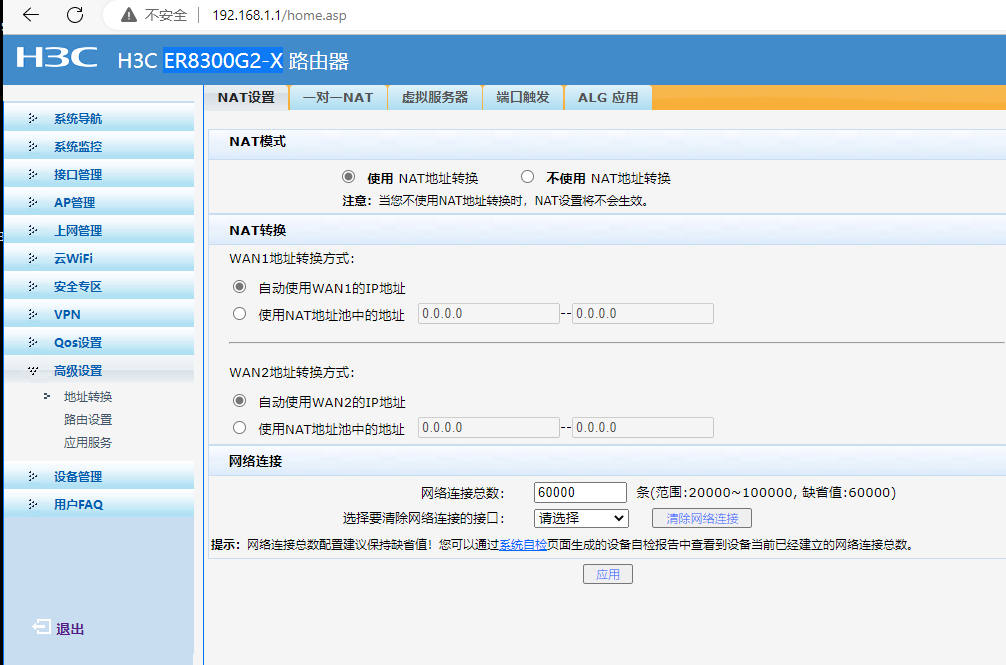Select 自动使用WAN2的IP地址 radio

[239, 401]
